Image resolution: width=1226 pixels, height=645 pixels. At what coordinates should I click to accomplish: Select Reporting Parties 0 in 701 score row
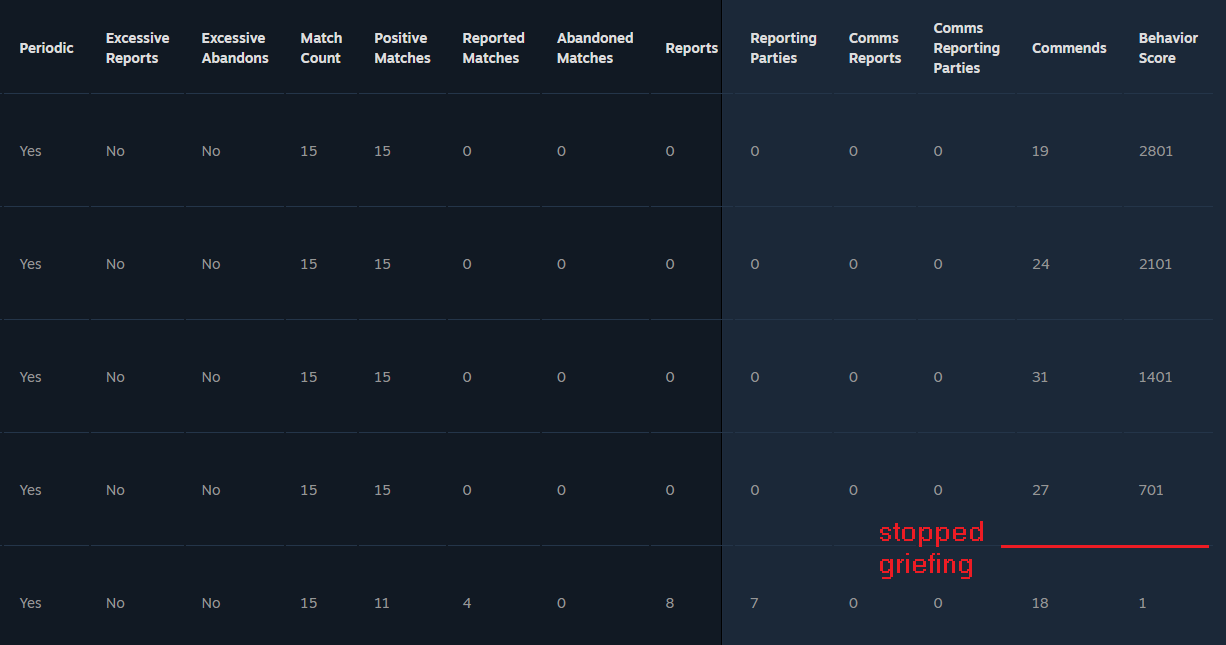click(755, 490)
